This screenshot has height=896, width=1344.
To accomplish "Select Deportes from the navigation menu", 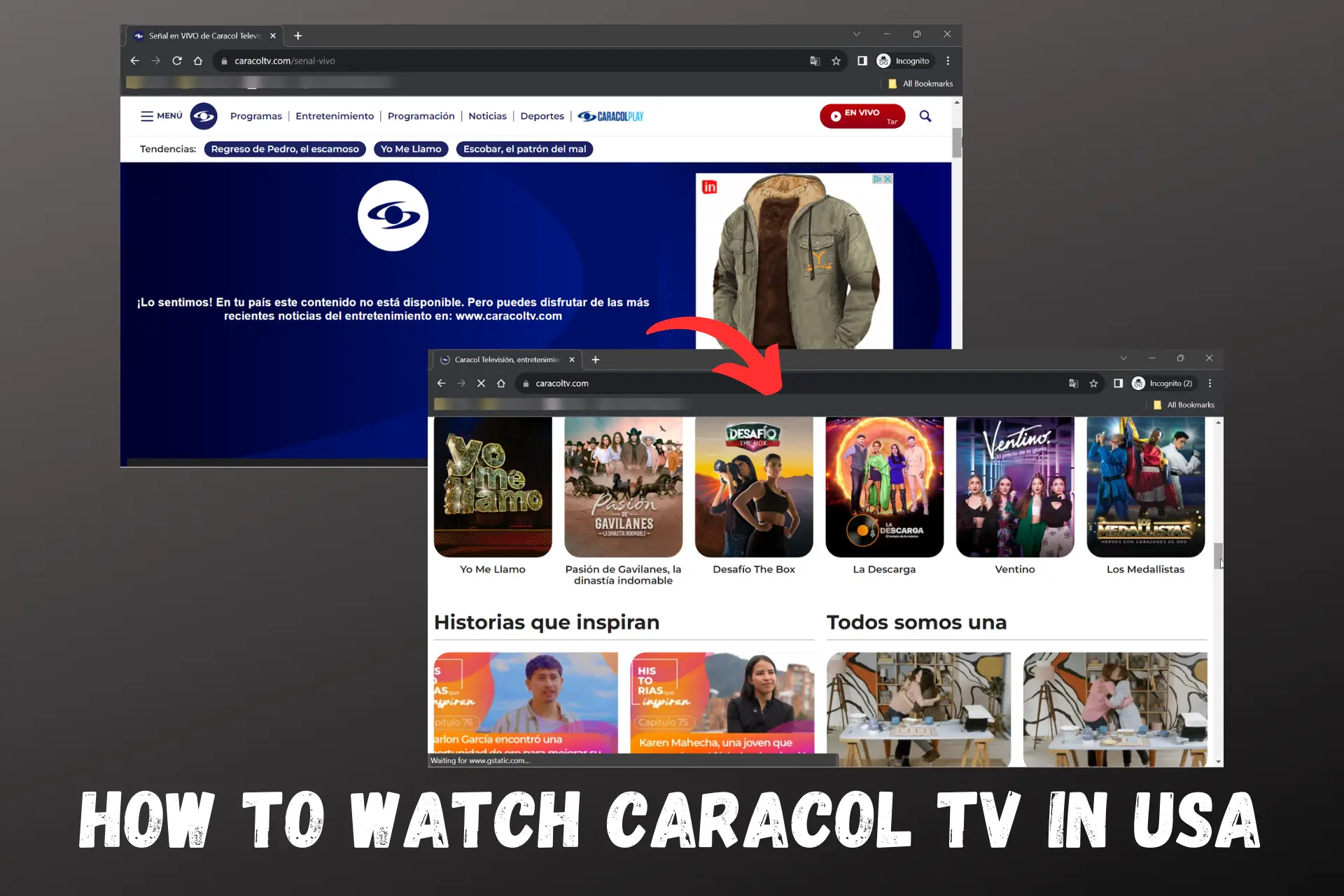I will (542, 115).
